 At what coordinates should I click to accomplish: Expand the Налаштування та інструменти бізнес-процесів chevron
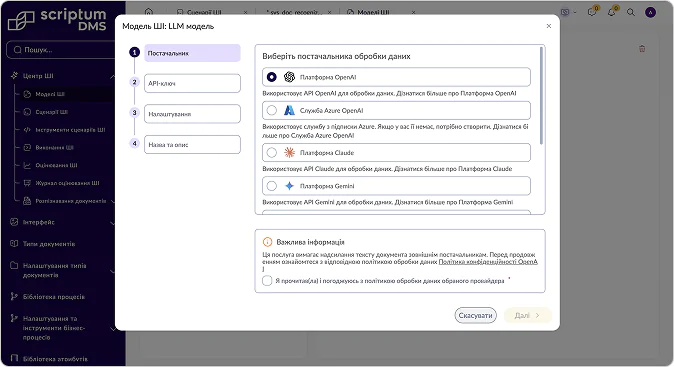pyautogui.click(x=112, y=329)
